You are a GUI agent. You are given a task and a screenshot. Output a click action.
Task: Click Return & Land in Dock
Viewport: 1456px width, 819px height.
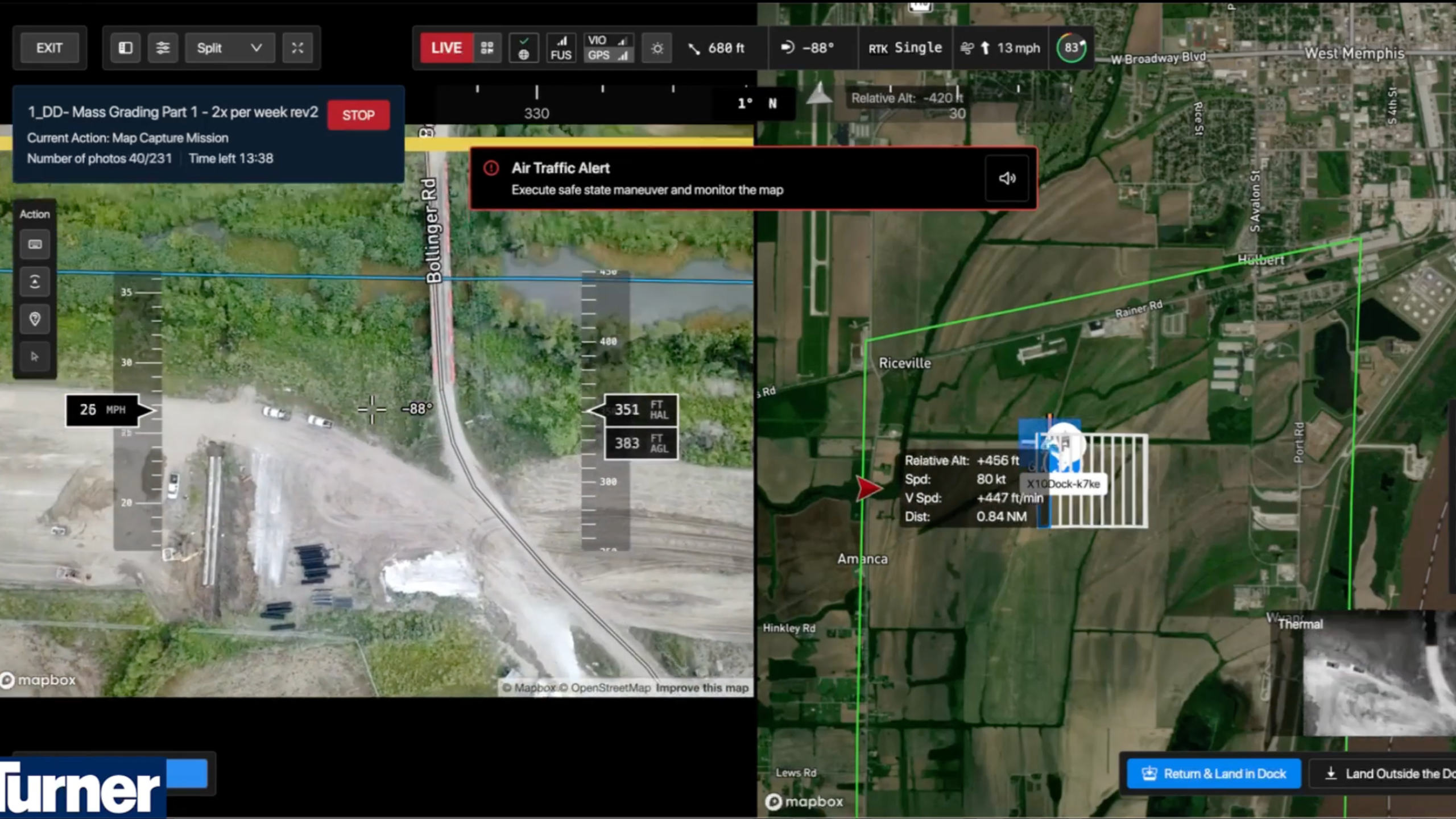(1214, 773)
